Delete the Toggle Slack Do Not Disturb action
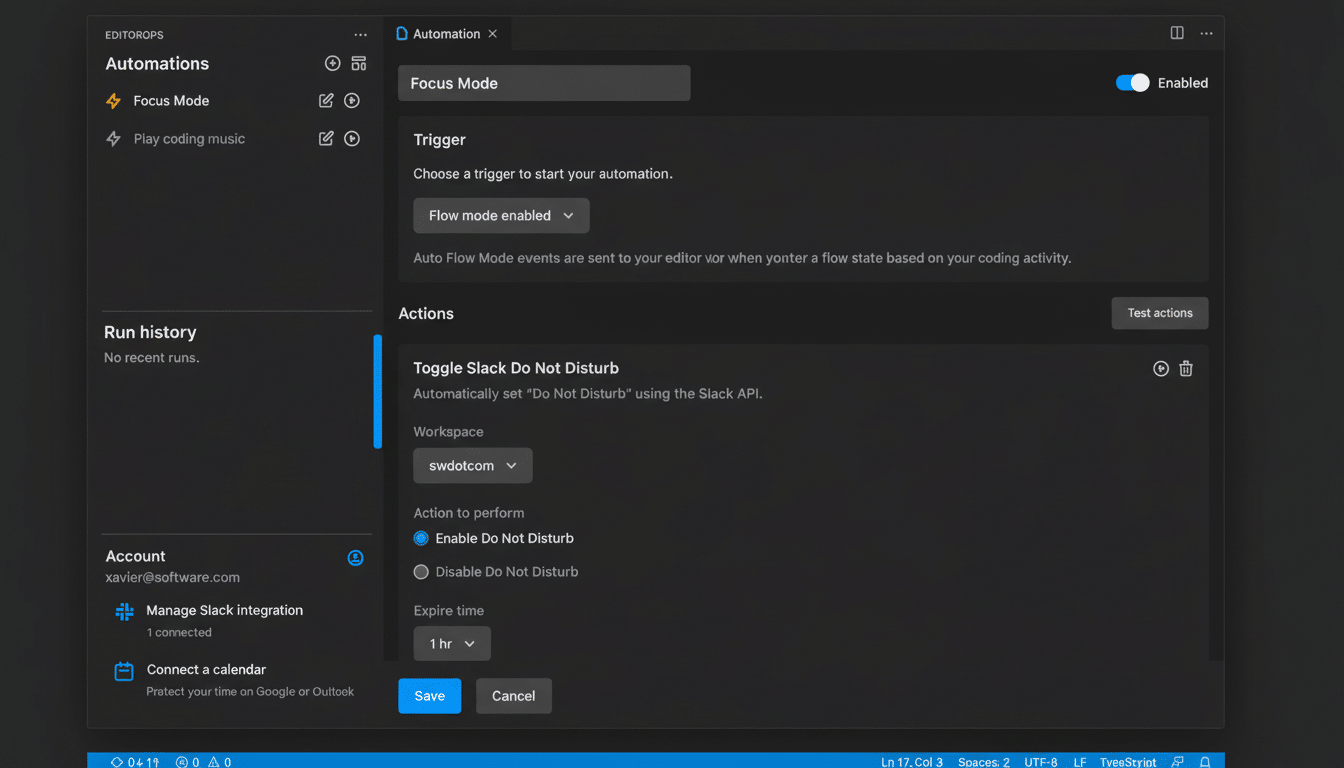1344x768 pixels. tap(1186, 368)
